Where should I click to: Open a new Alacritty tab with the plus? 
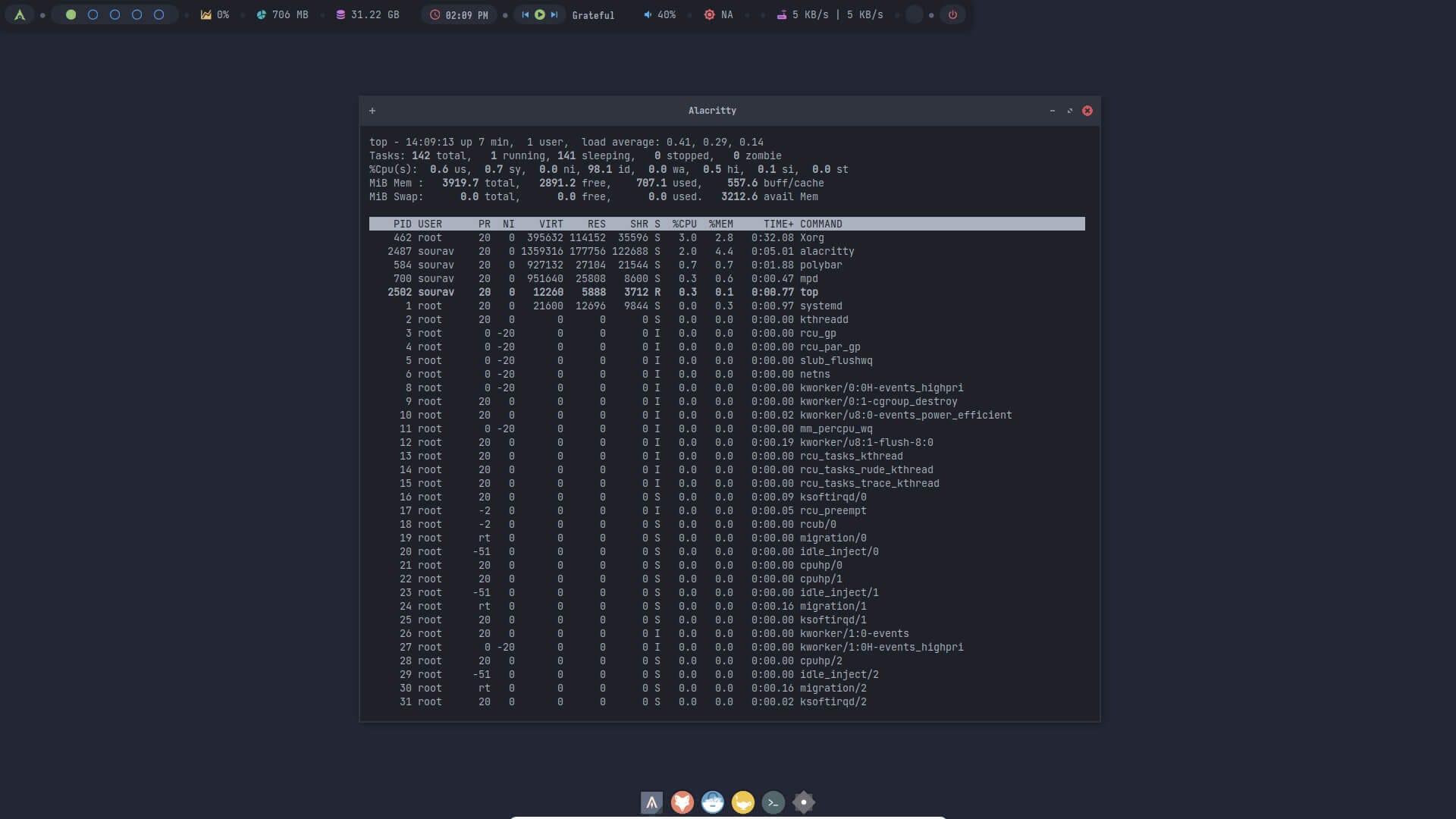(x=372, y=110)
